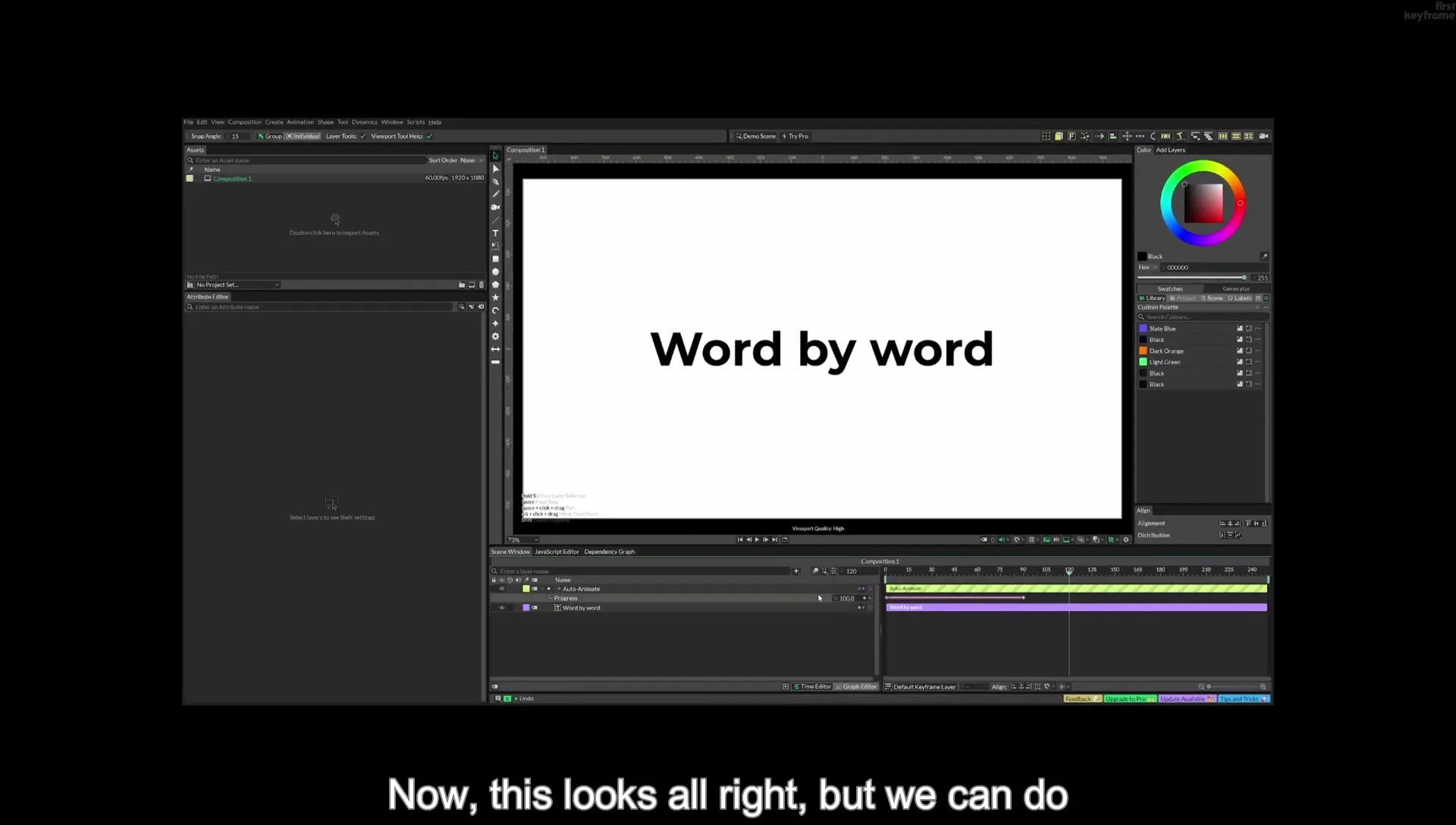
Task: Jump to the first frame
Action: [740, 540]
